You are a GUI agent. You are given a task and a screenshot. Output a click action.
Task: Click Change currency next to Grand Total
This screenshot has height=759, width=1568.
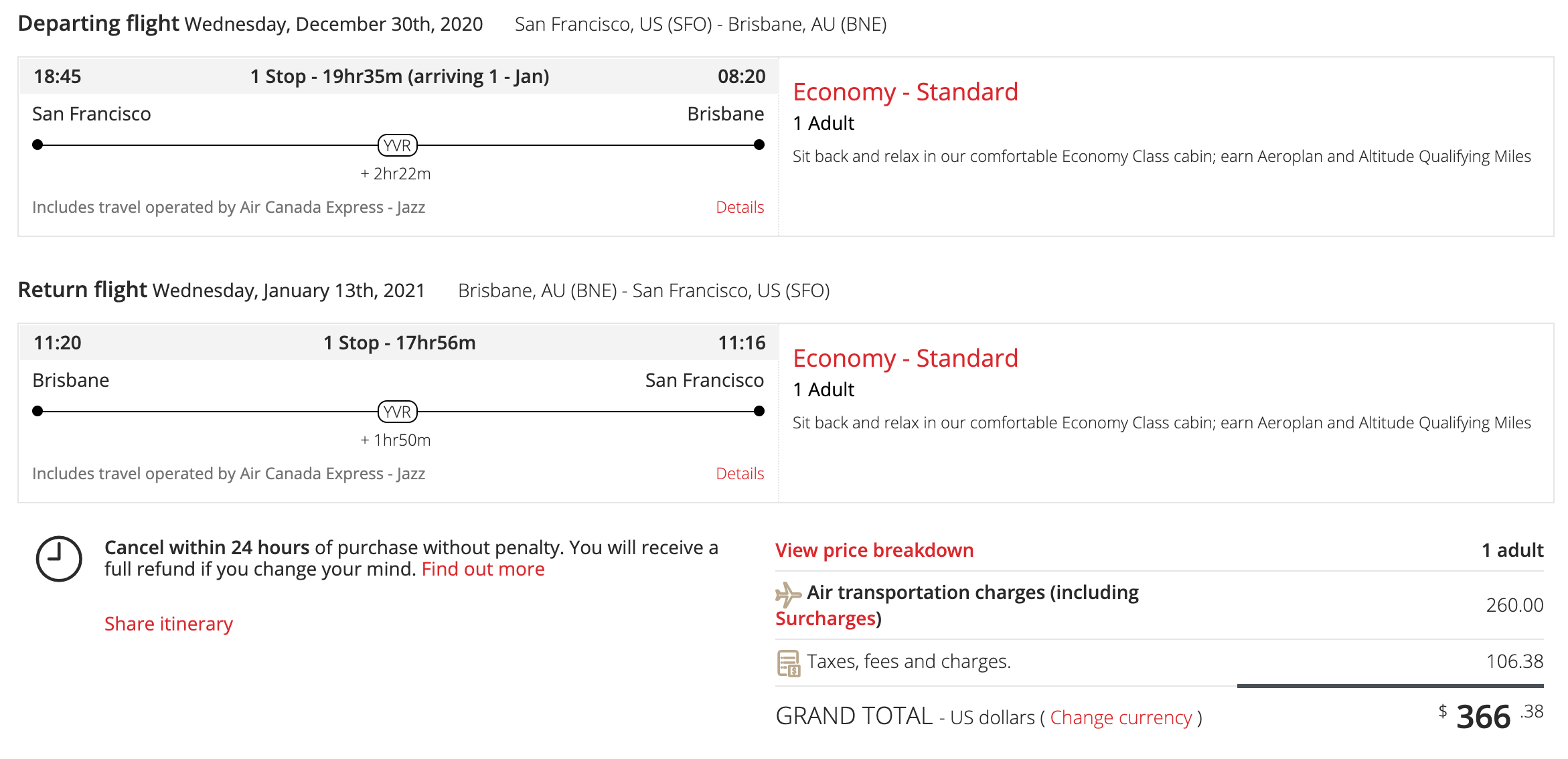pyautogui.click(x=1121, y=718)
